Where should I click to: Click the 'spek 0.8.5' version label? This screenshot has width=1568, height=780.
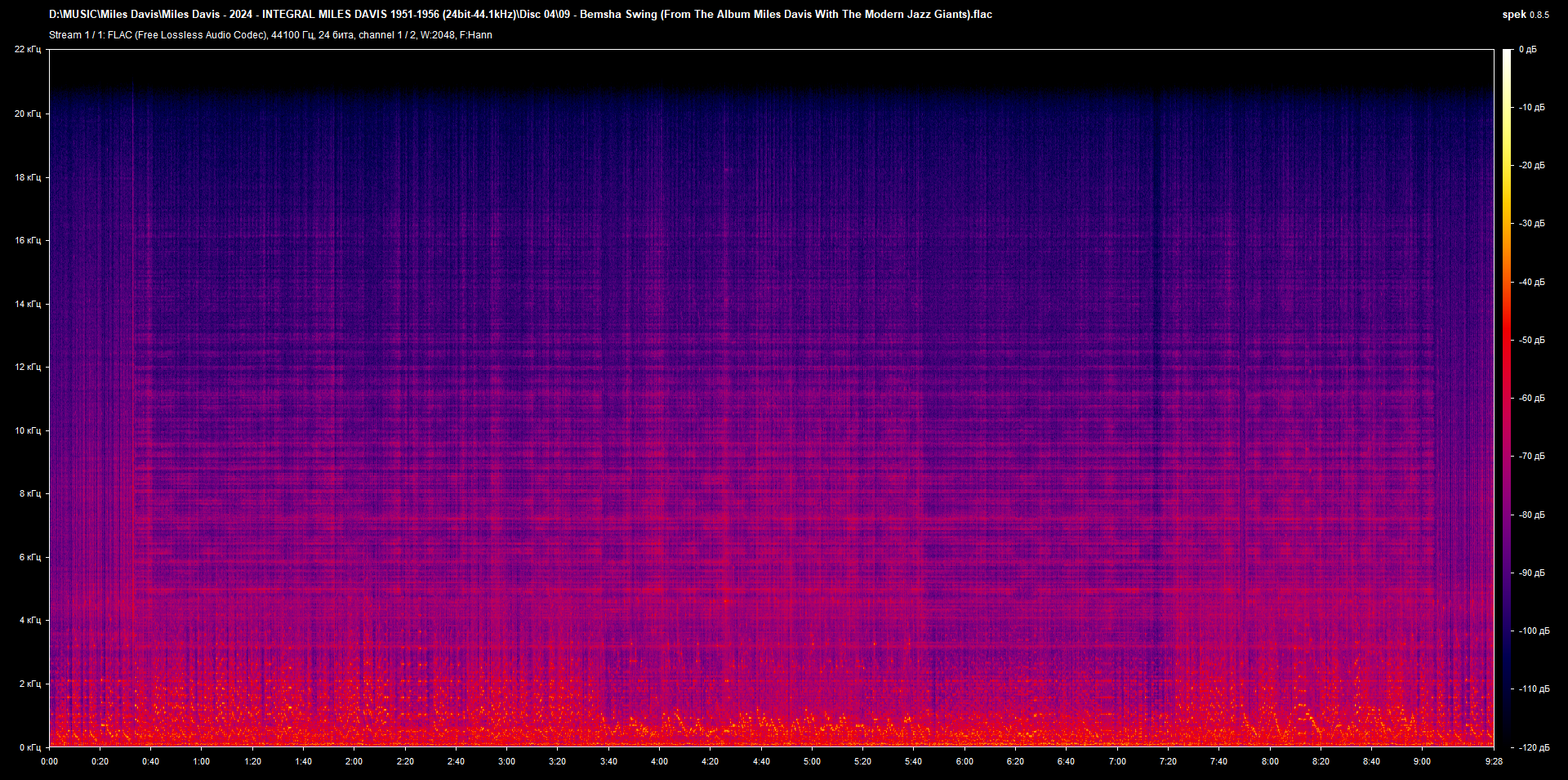click(1526, 15)
